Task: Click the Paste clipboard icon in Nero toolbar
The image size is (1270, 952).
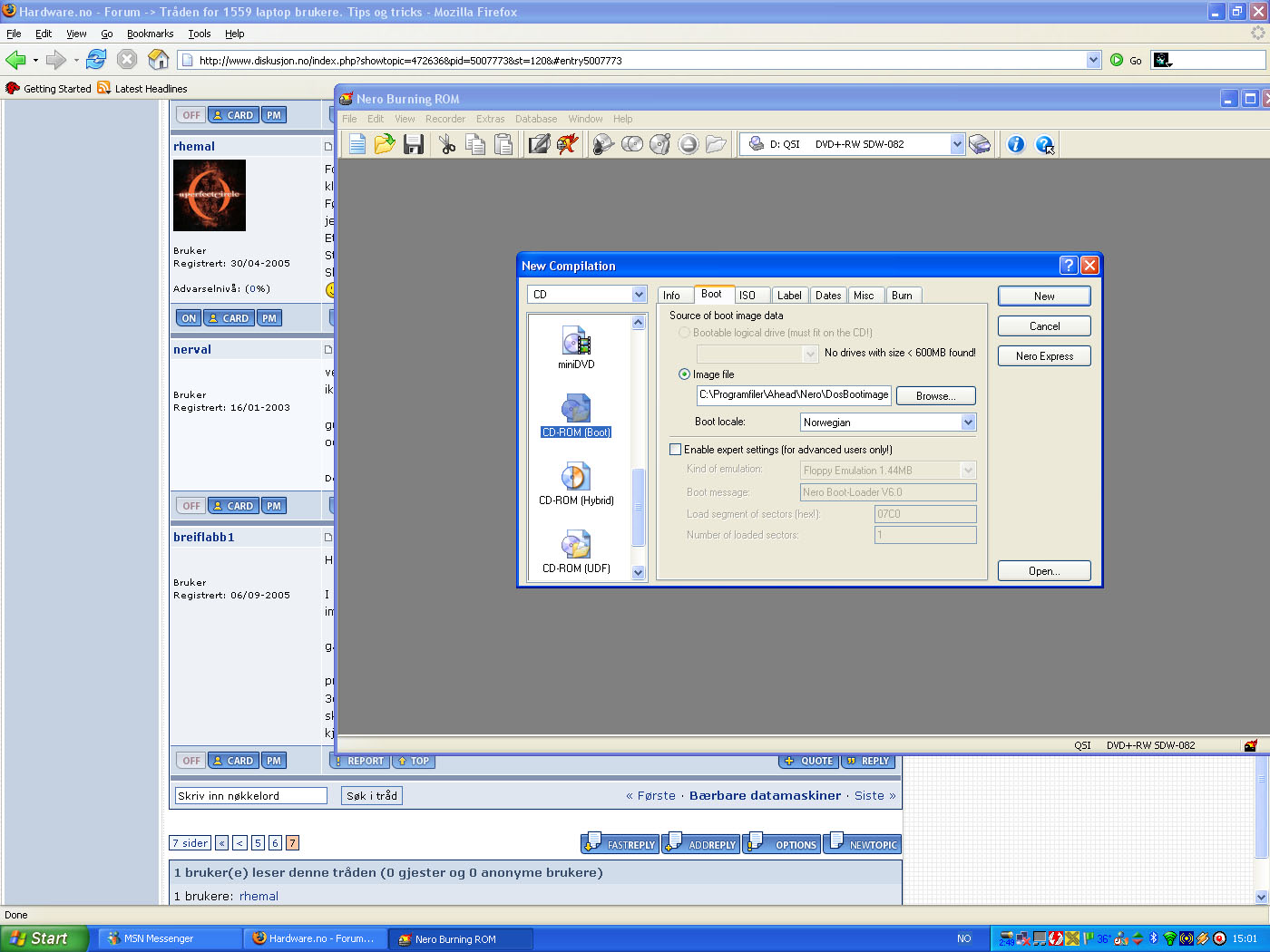Action: pyautogui.click(x=503, y=144)
